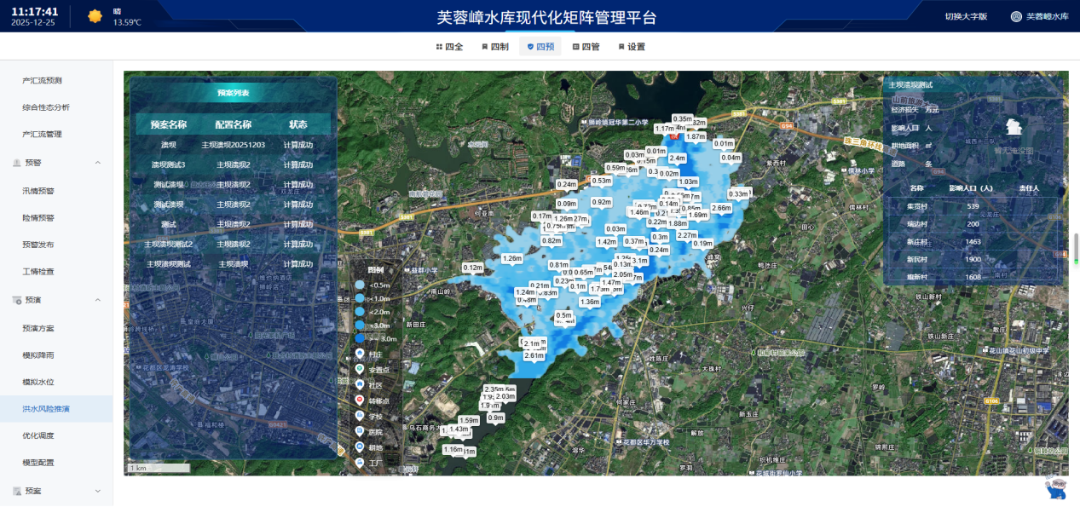Collapse the 预演 sidebar section
Viewport: 1080px width, 507px height.
[97, 300]
